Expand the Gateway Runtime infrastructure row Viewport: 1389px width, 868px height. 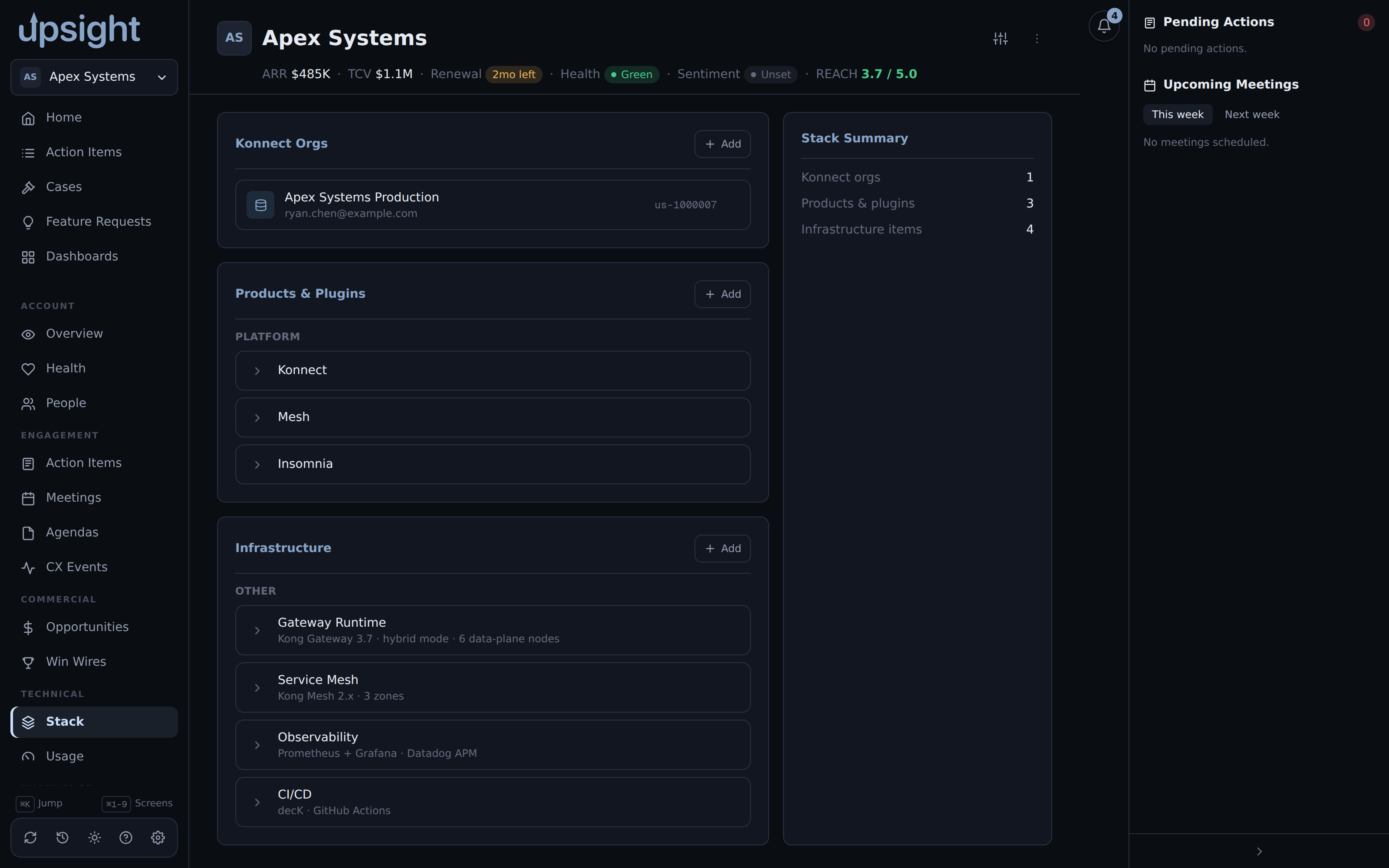tap(493, 630)
